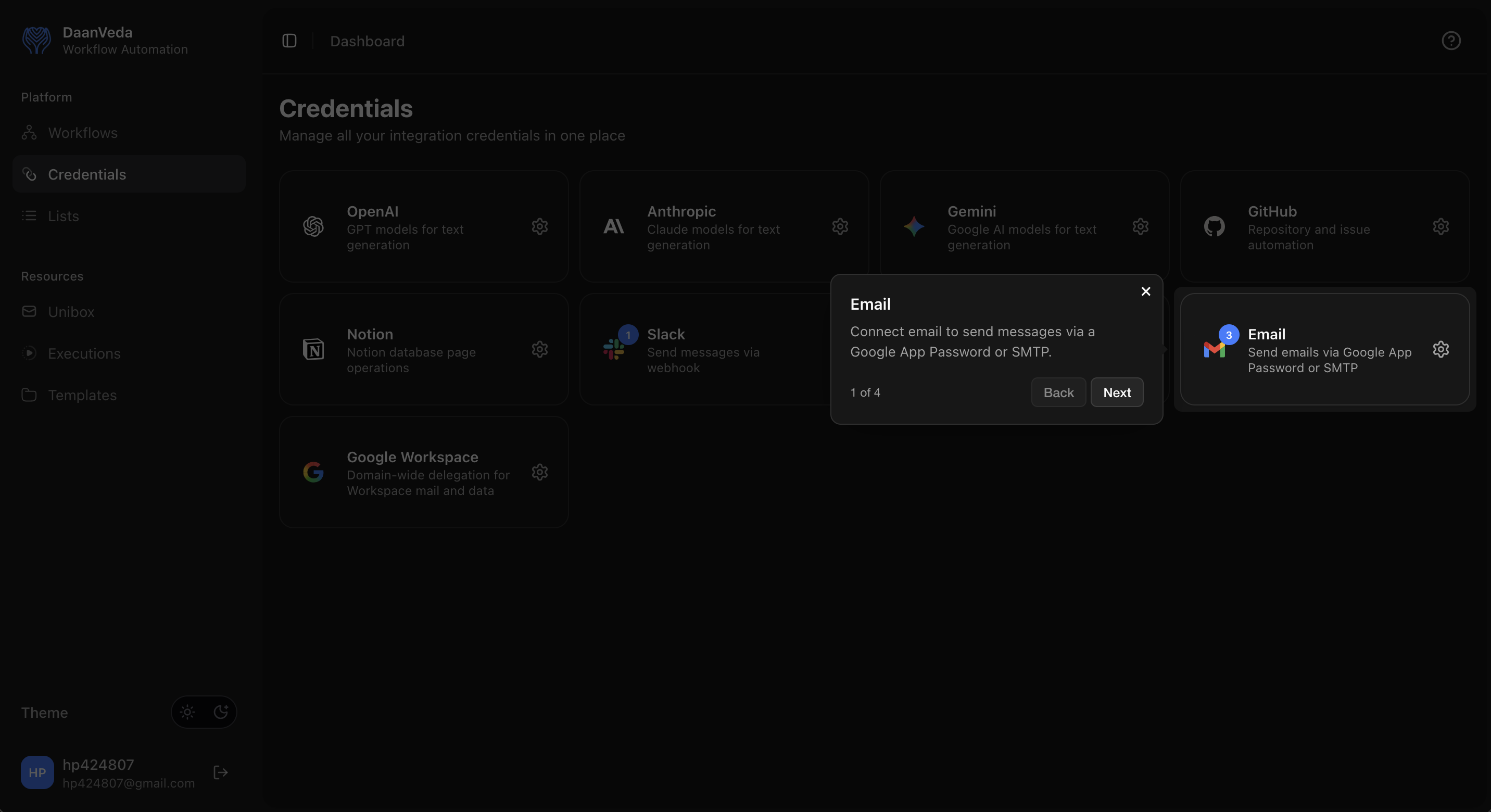Close the Email tour popover
The image size is (1491, 812).
click(1145, 291)
